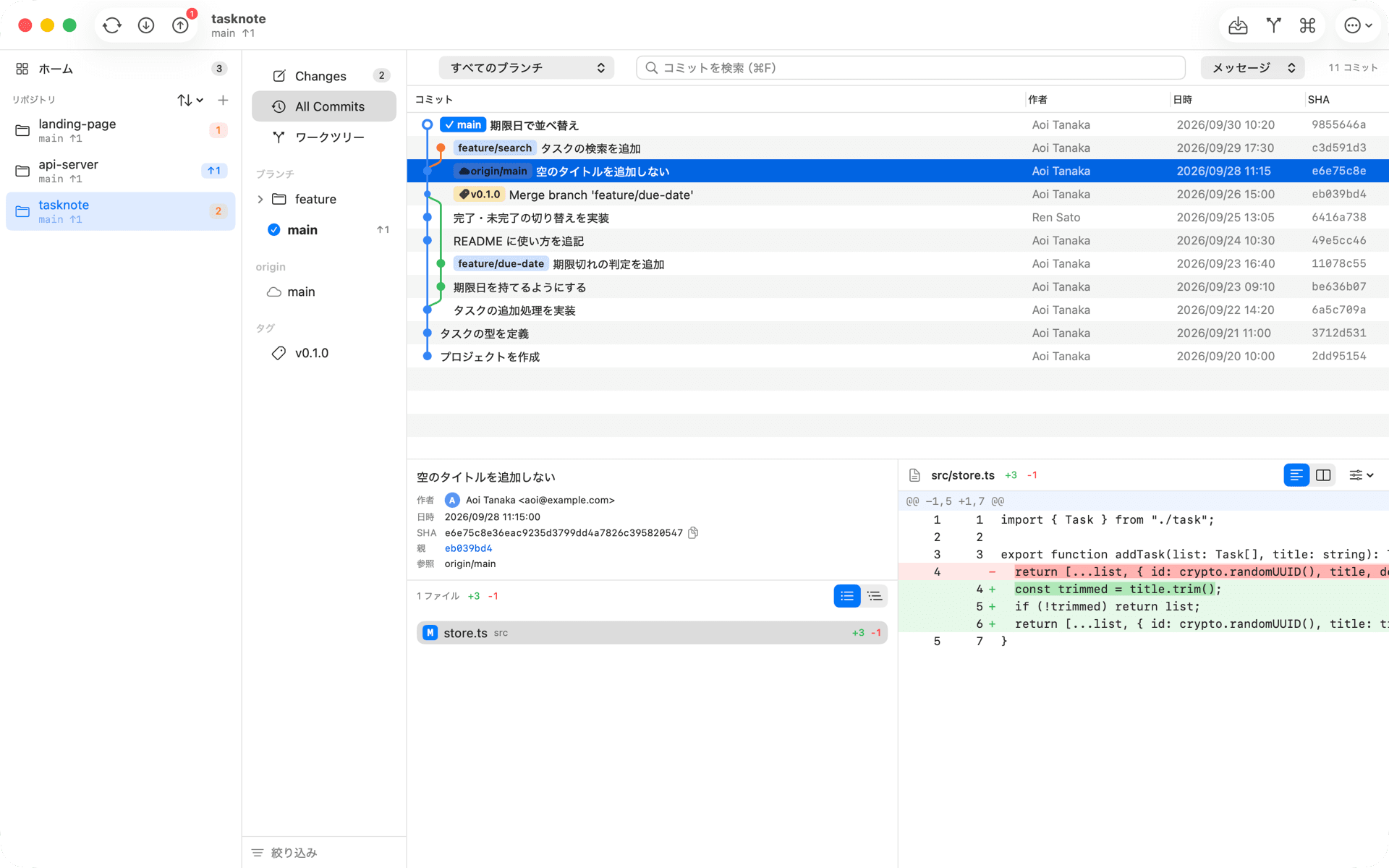The image size is (1389, 868).
Task: Select the side-by-side diff view
Action: click(x=1323, y=475)
